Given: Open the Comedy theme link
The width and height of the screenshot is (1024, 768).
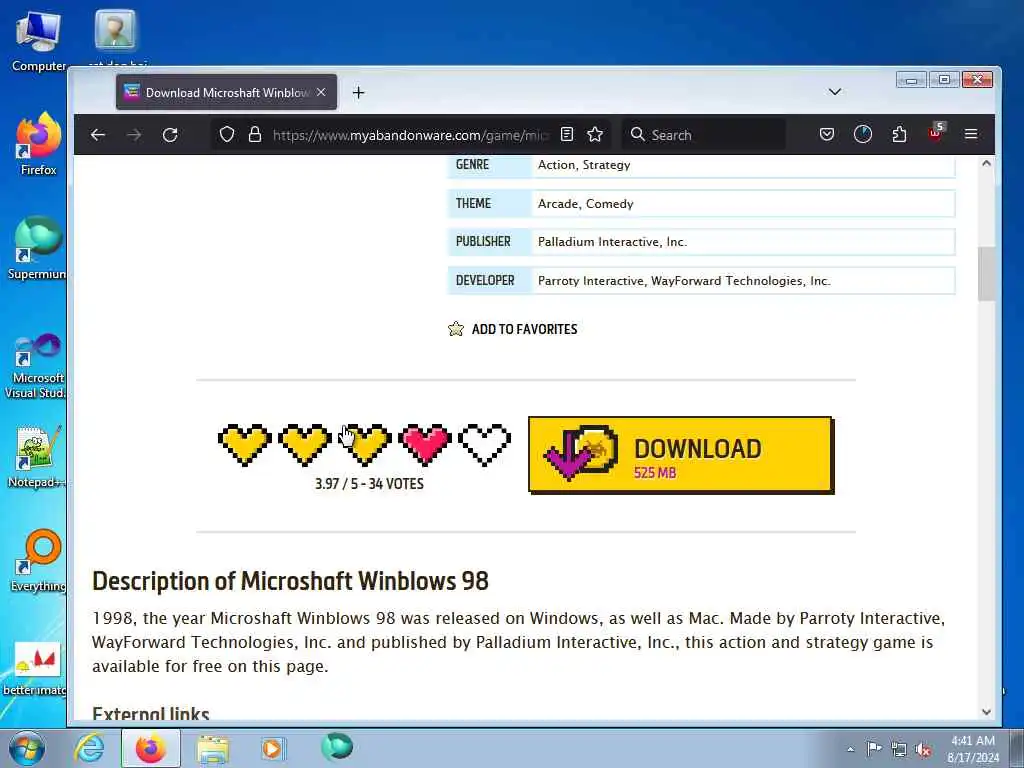Looking at the screenshot, I should point(609,204).
